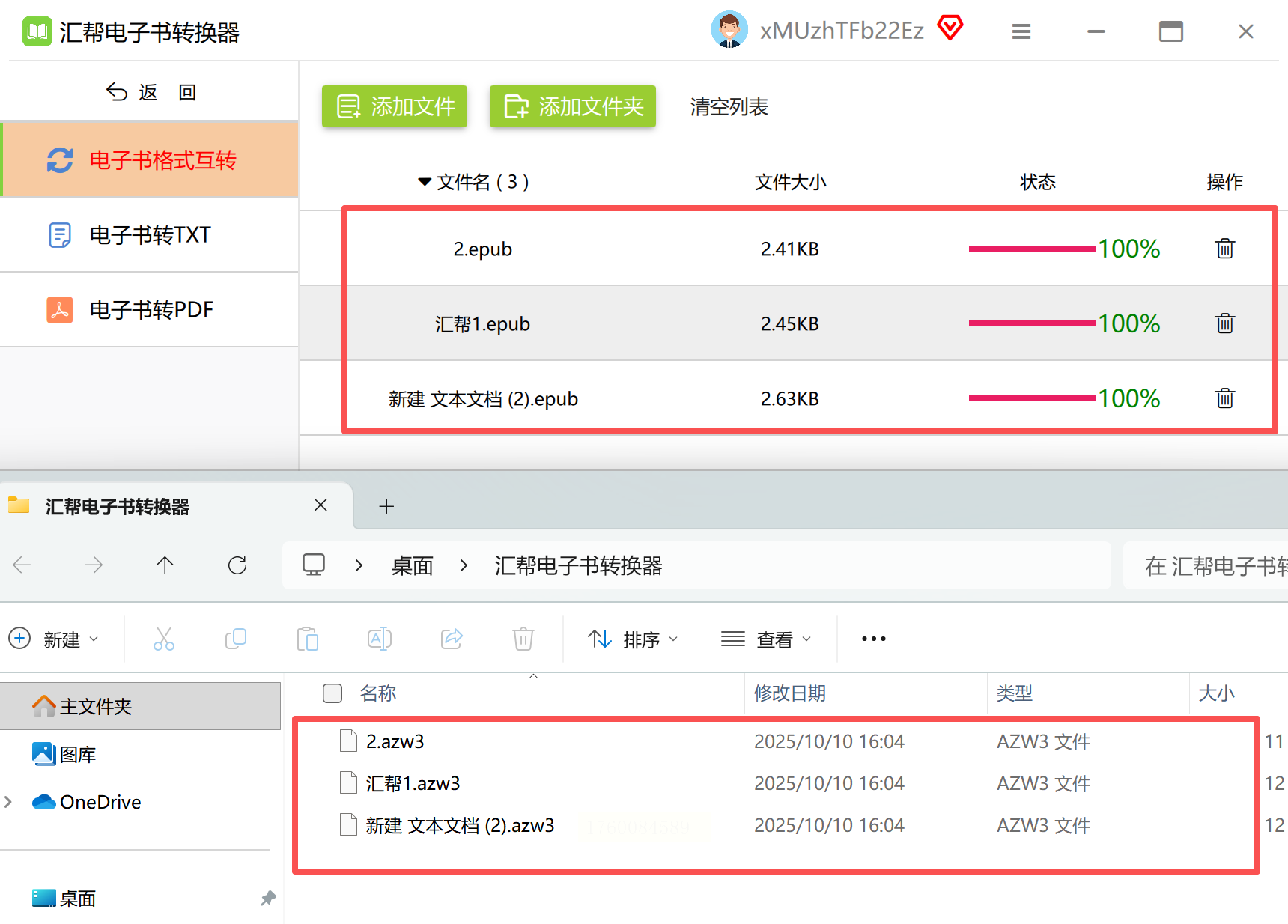Viewport: 1288px width, 924px height.
Task: Click 清空列表 to clear the list
Action: pyautogui.click(x=729, y=107)
